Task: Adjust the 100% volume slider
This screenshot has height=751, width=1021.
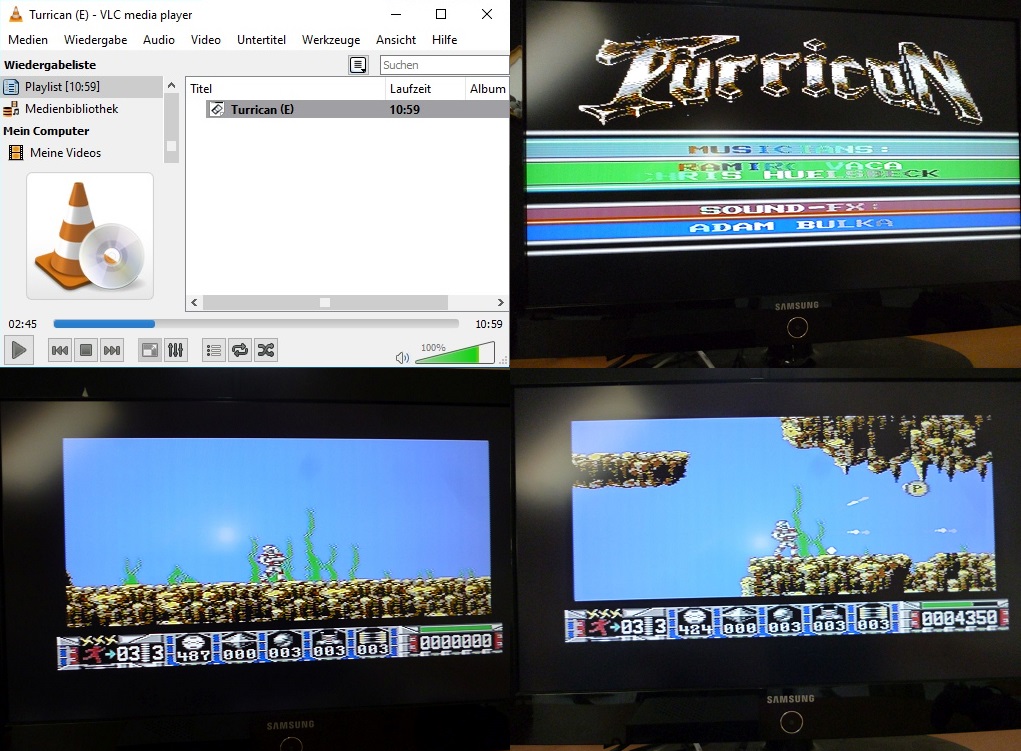Action: pos(455,354)
